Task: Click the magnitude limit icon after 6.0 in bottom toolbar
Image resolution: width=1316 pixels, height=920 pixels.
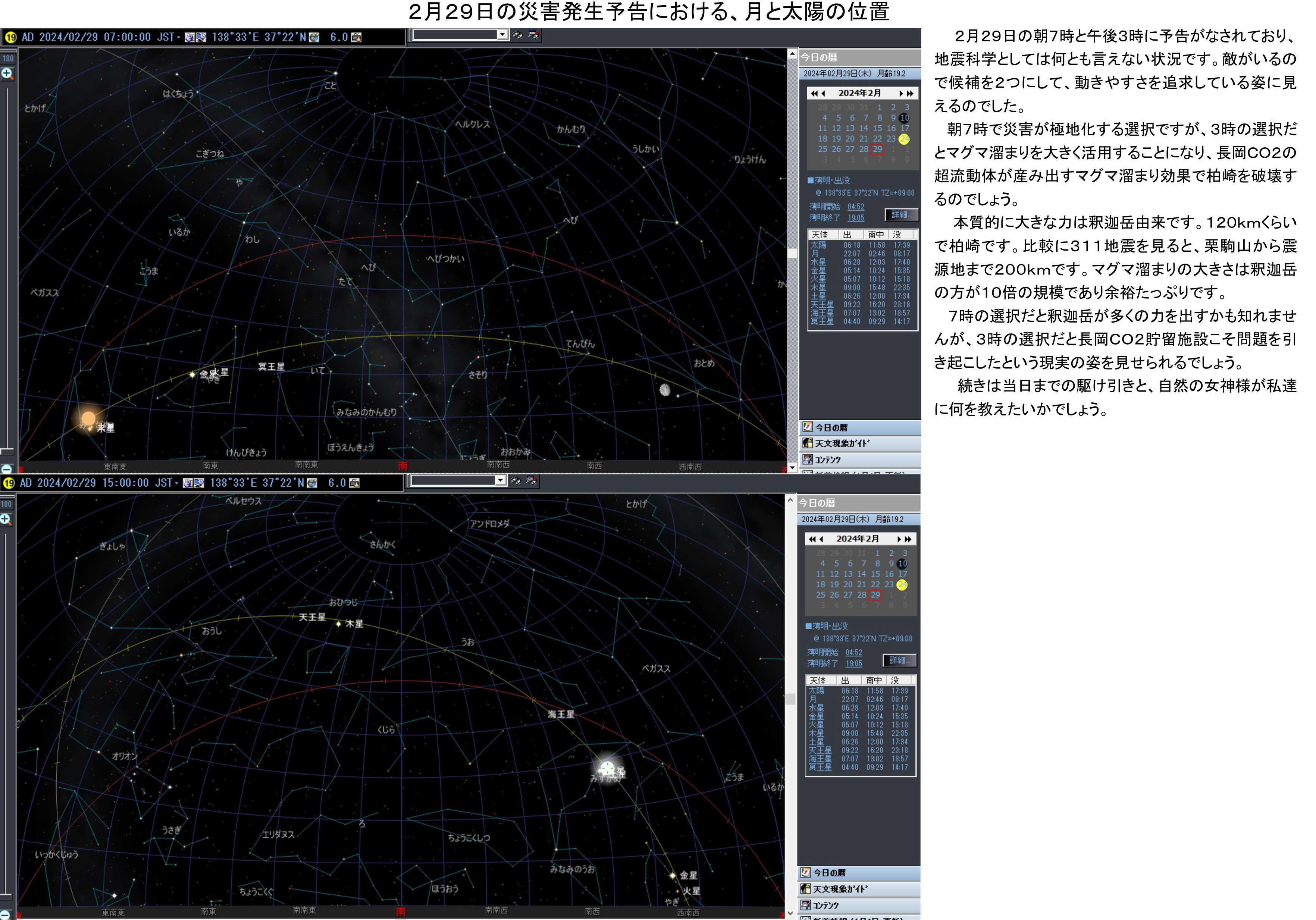Action: pyautogui.click(x=355, y=483)
